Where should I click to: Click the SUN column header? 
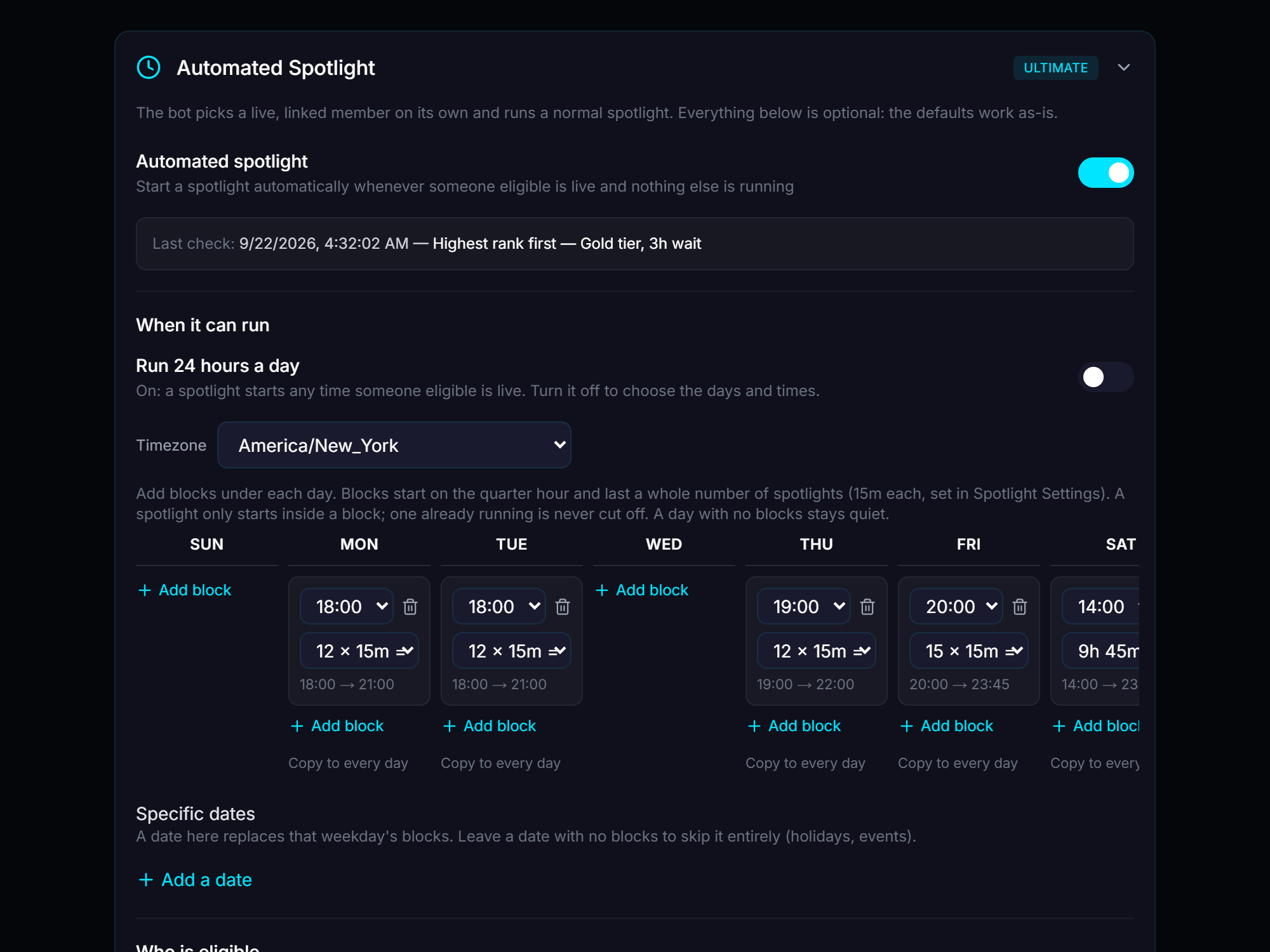206,544
